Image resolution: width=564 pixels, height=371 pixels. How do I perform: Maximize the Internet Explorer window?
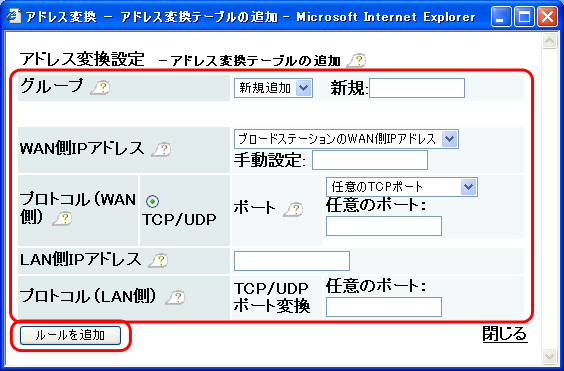[524, 17]
